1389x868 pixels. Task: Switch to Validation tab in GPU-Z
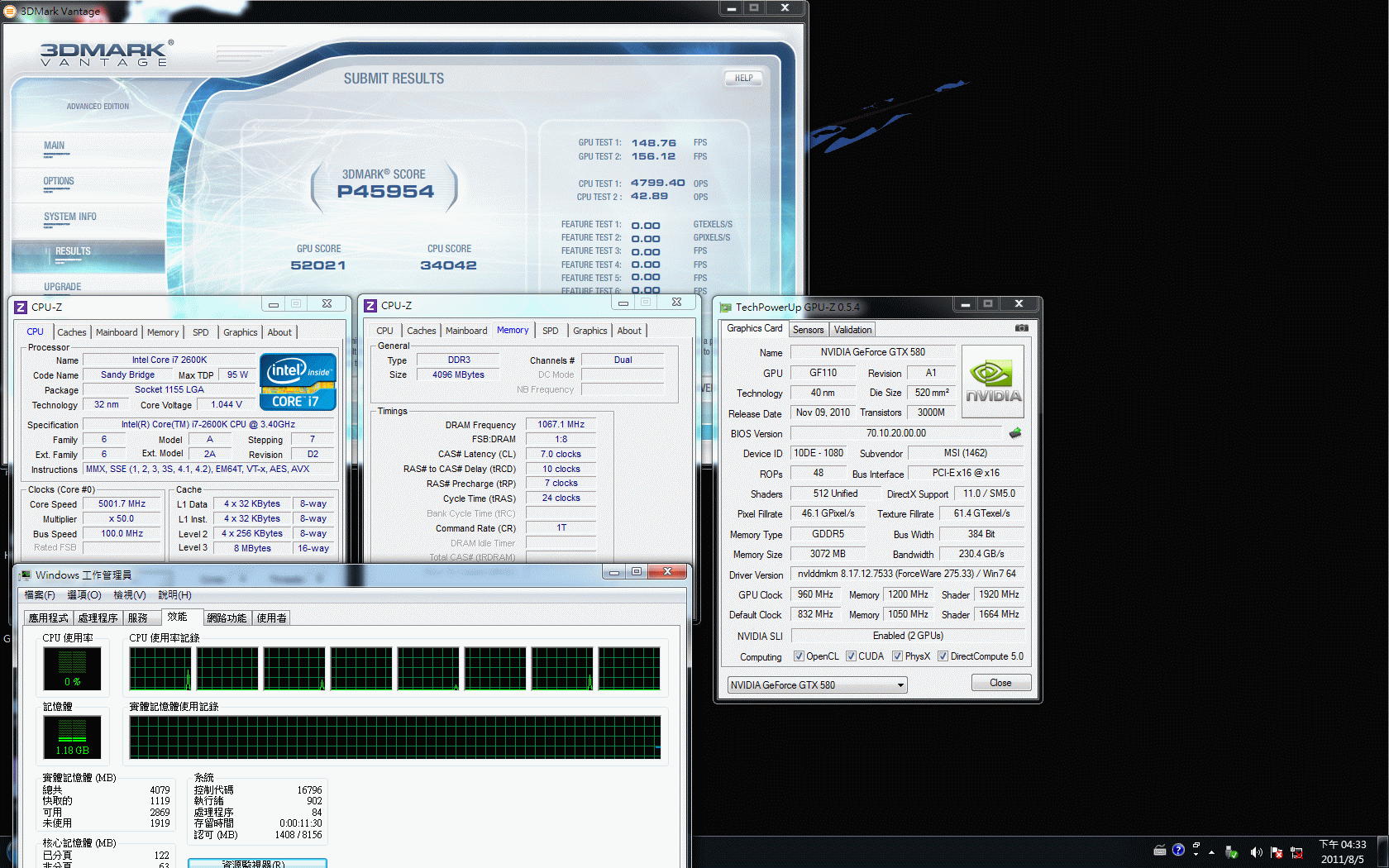tap(852, 330)
